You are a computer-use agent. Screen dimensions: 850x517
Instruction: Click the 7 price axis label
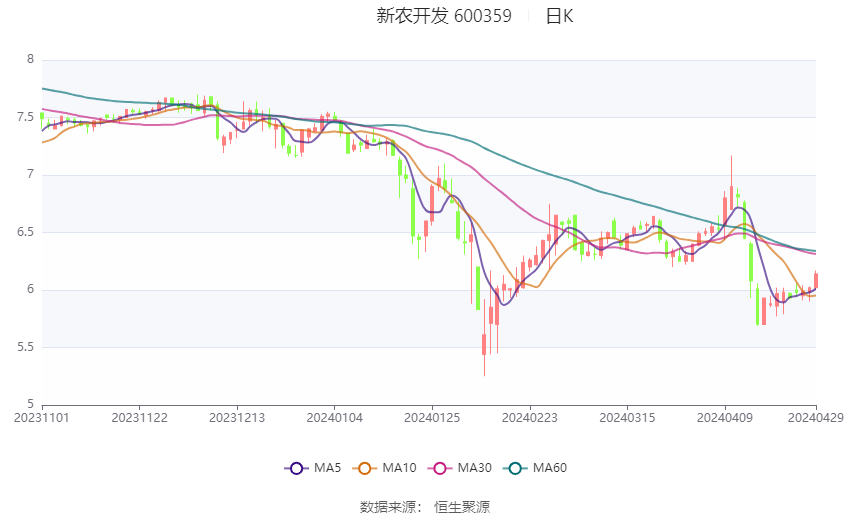tap(30, 175)
